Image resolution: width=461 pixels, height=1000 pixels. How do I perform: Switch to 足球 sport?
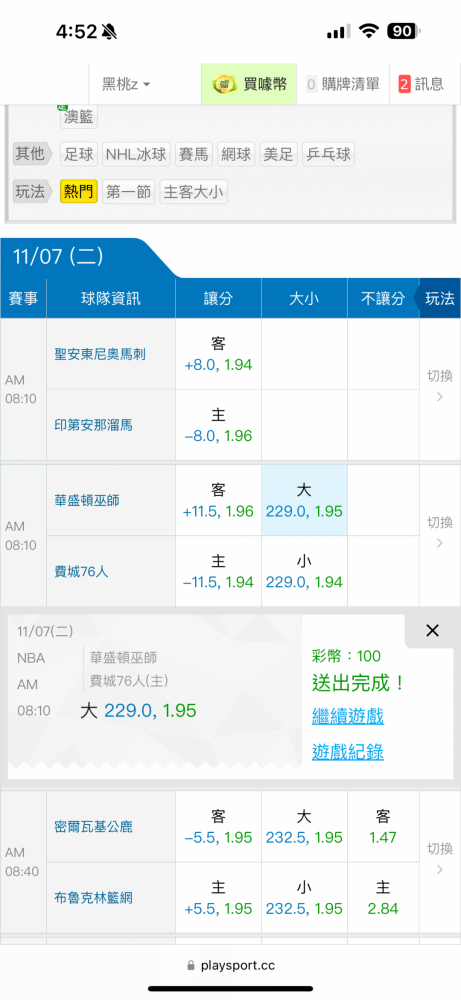click(79, 154)
